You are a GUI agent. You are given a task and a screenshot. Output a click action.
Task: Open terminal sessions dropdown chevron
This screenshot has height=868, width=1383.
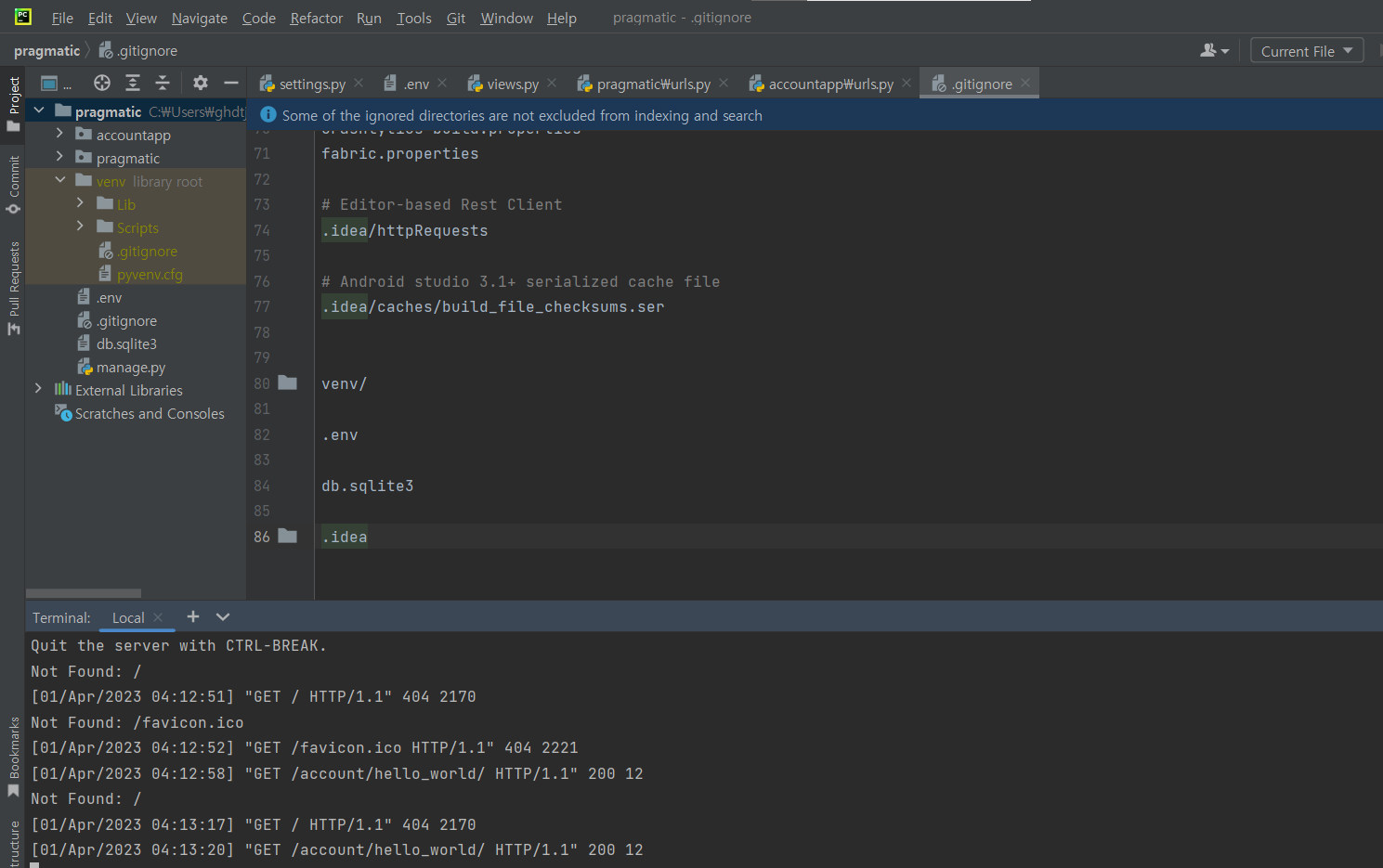pos(223,616)
